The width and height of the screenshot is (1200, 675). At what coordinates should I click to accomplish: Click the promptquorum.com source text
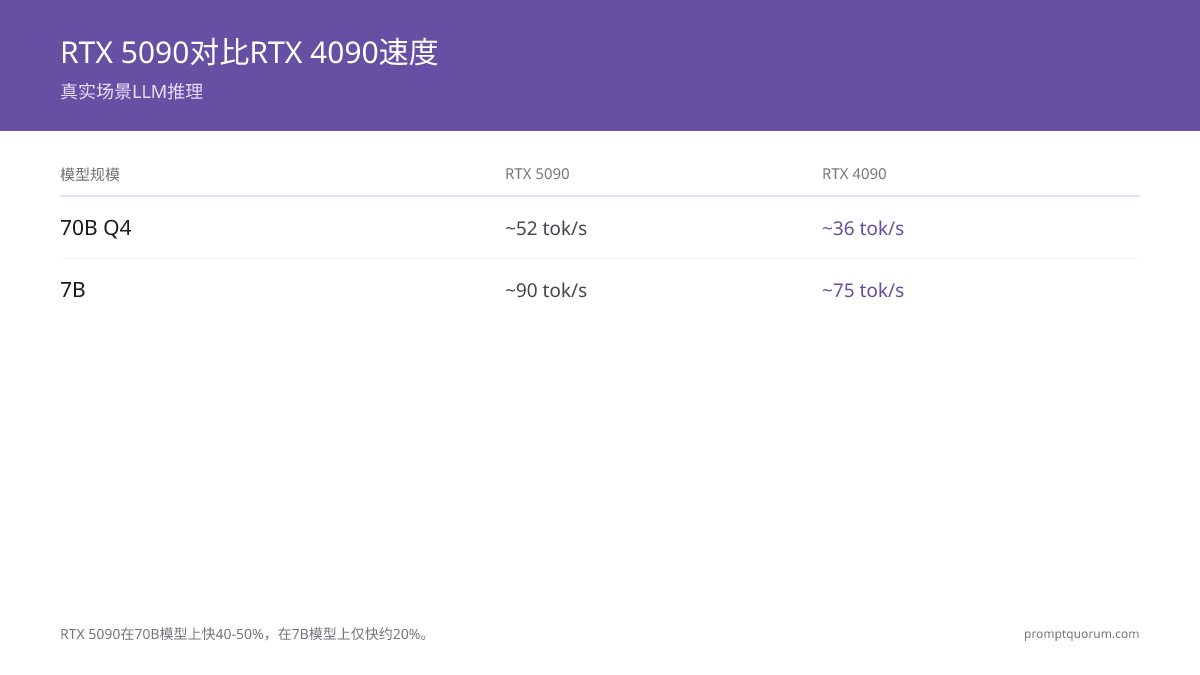(1081, 634)
